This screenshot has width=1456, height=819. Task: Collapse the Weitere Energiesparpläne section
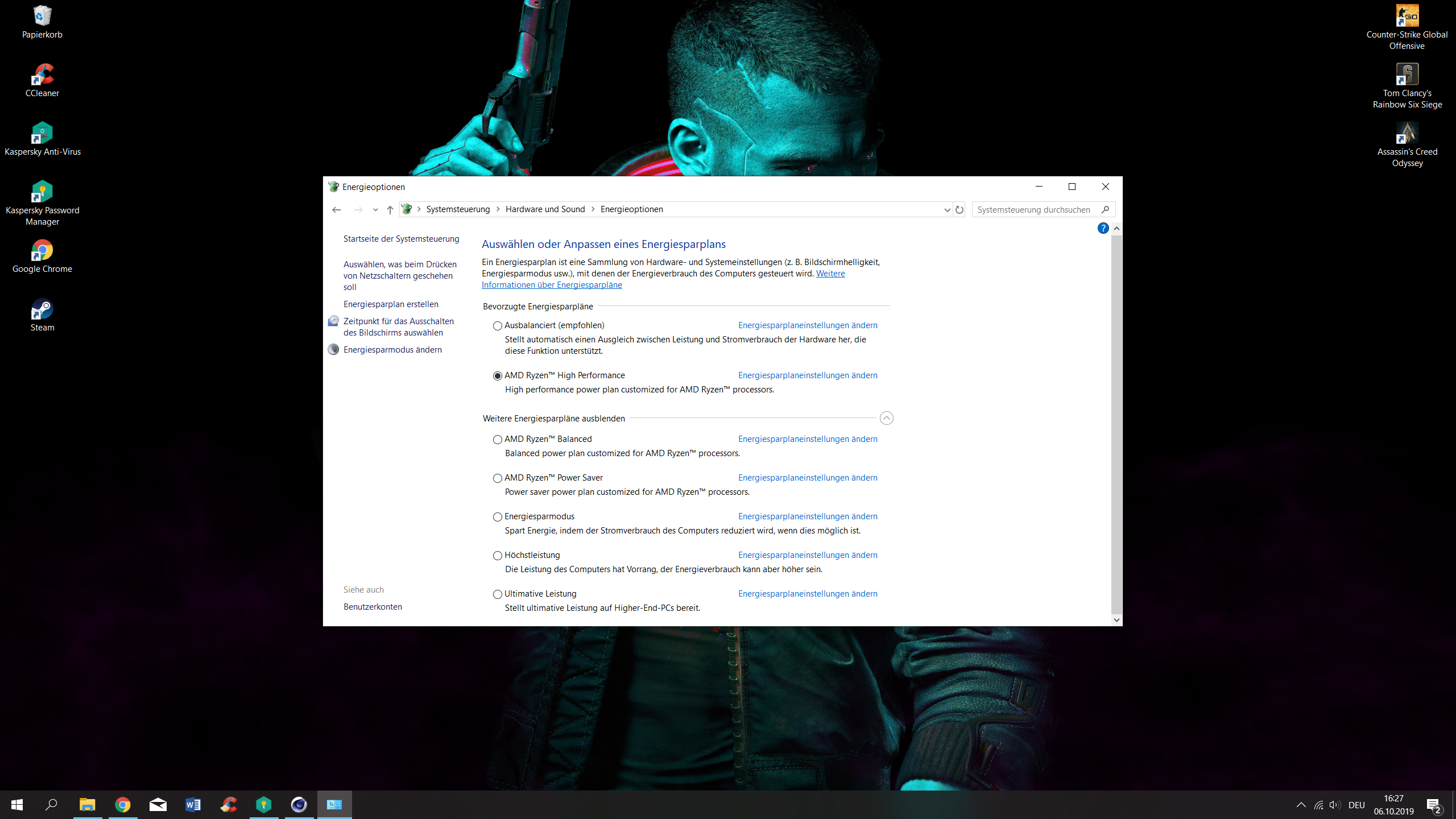point(886,418)
